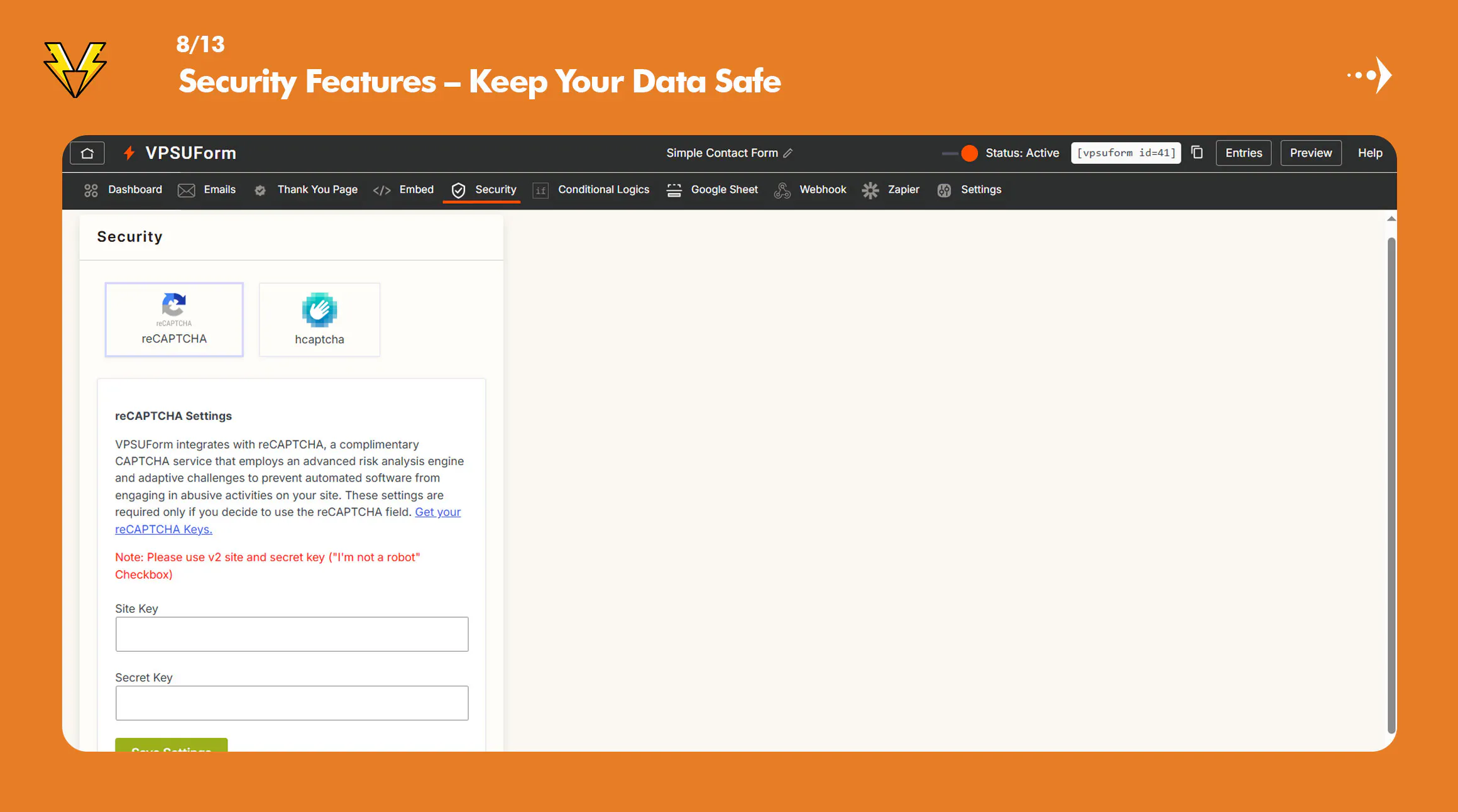1458x812 pixels.
Task: Select the reCAPTCHA provider card
Action: click(174, 320)
